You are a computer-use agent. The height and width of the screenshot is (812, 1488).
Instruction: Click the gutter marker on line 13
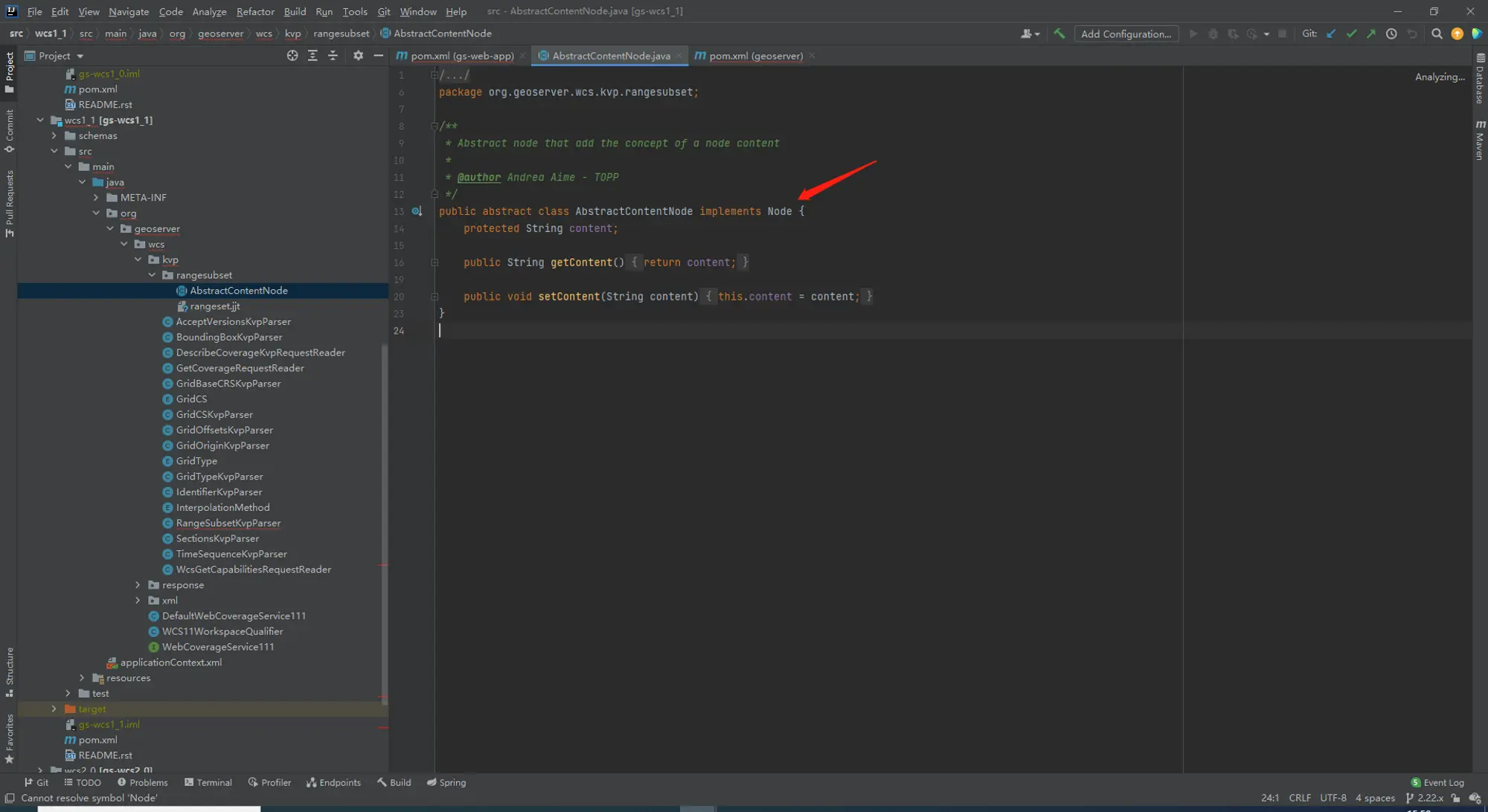pyautogui.click(x=417, y=211)
